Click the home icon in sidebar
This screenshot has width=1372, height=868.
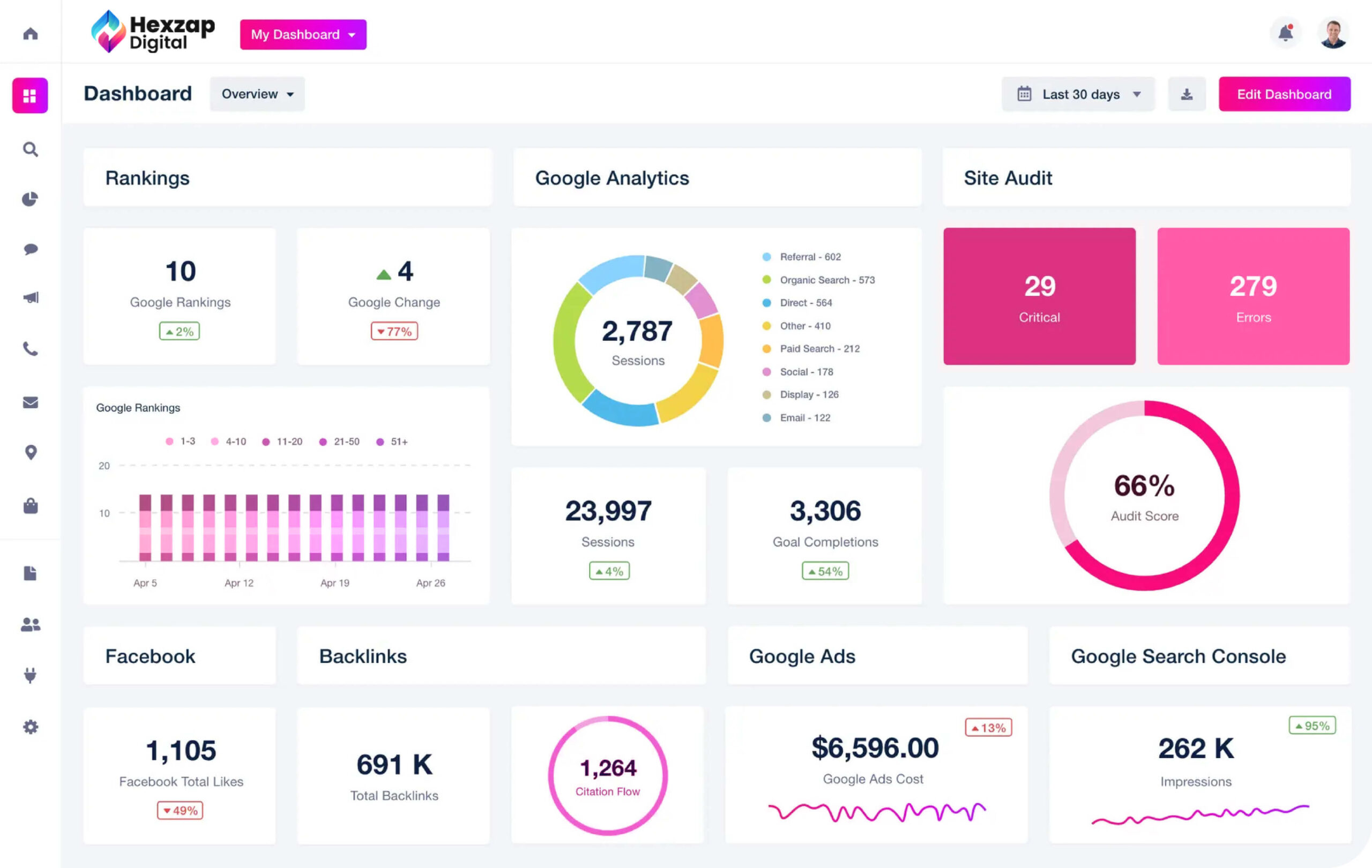click(30, 34)
